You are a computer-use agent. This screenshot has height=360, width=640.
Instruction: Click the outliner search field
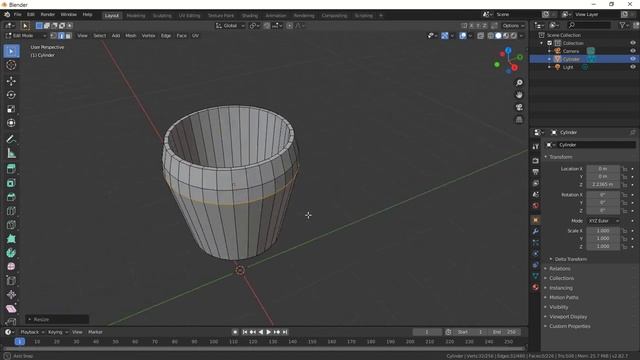589,26
